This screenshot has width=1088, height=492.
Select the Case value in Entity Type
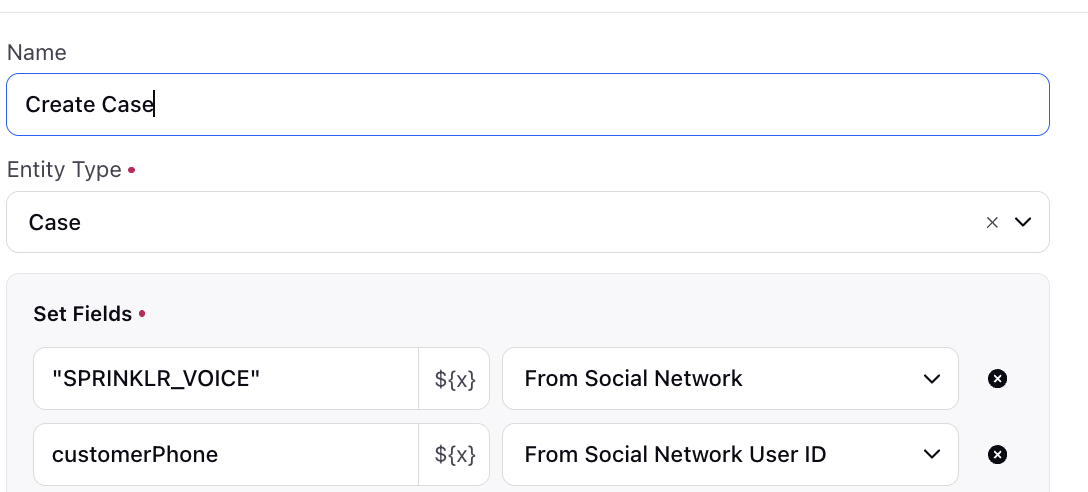(x=55, y=222)
